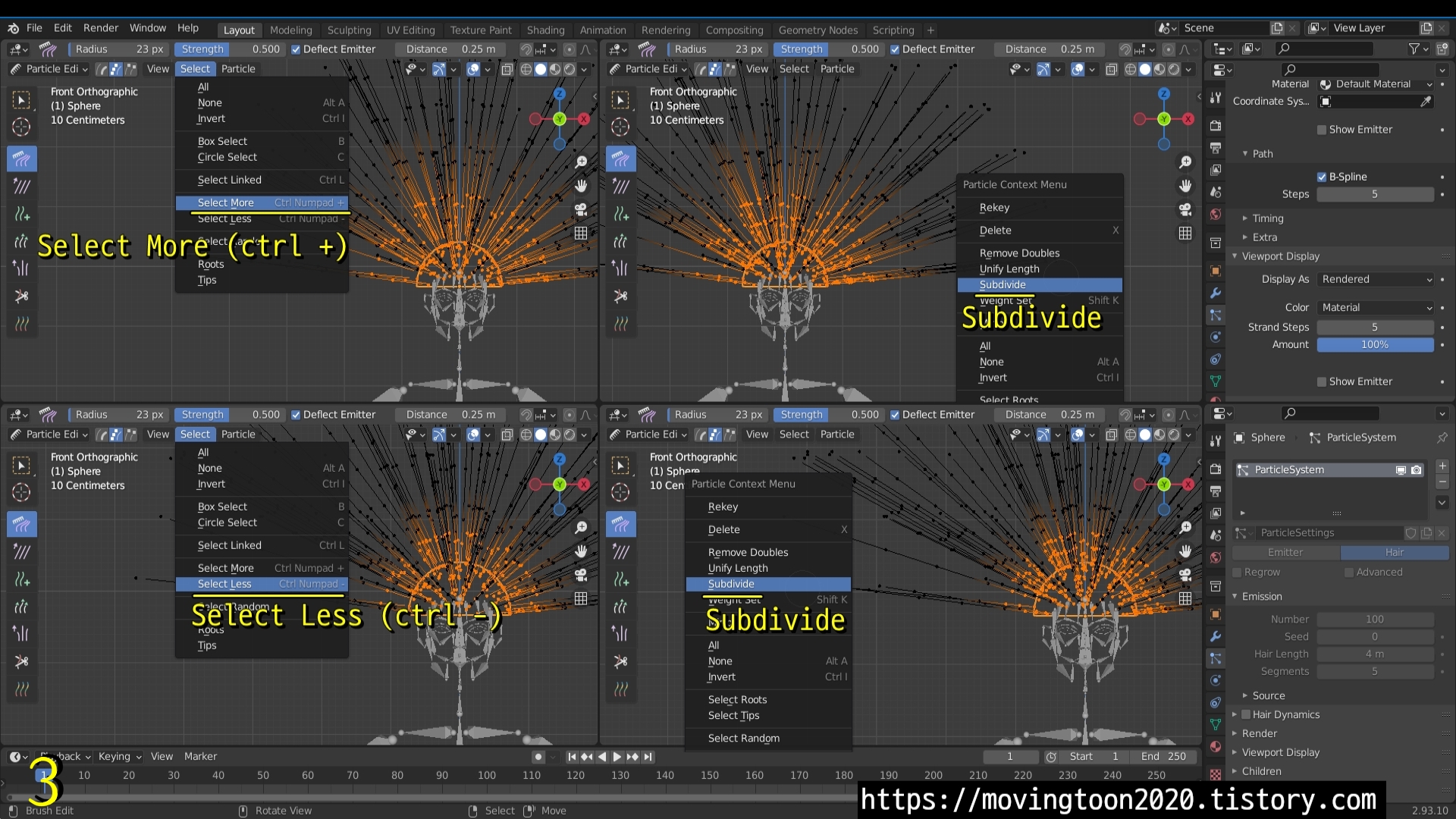Open the Help menu
Screen dimensions: 1456x819
[x=188, y=28]
